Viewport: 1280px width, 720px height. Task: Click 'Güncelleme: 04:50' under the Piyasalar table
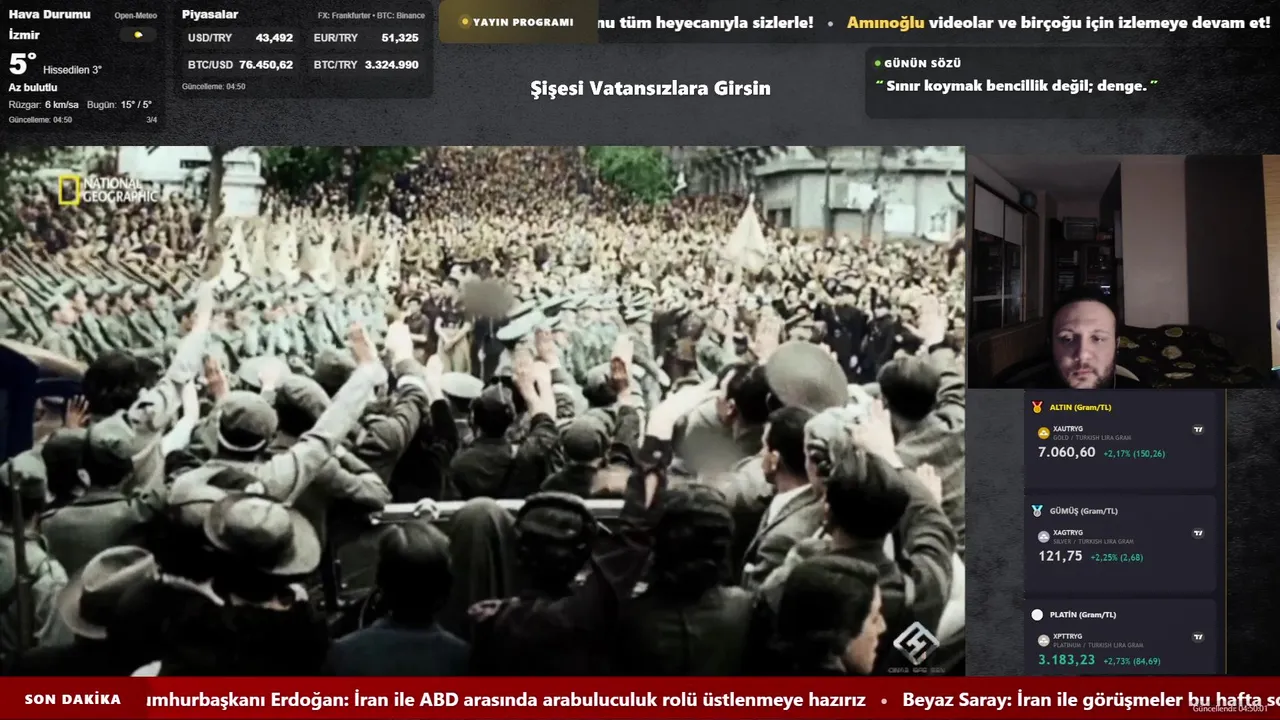coord(213,87)
